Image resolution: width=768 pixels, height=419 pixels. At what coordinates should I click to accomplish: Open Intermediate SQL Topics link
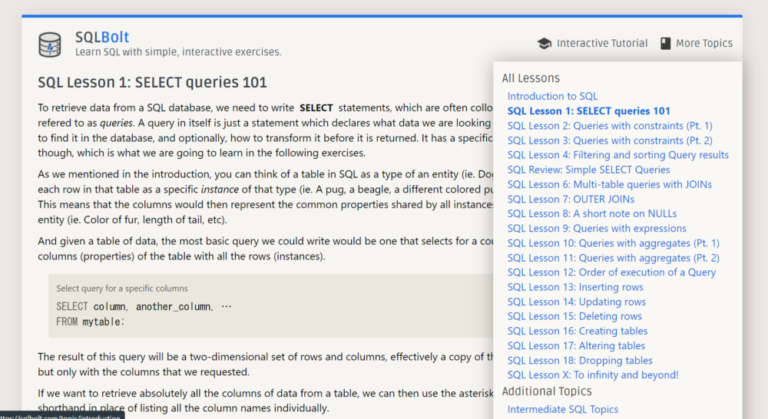coord(562,409)
